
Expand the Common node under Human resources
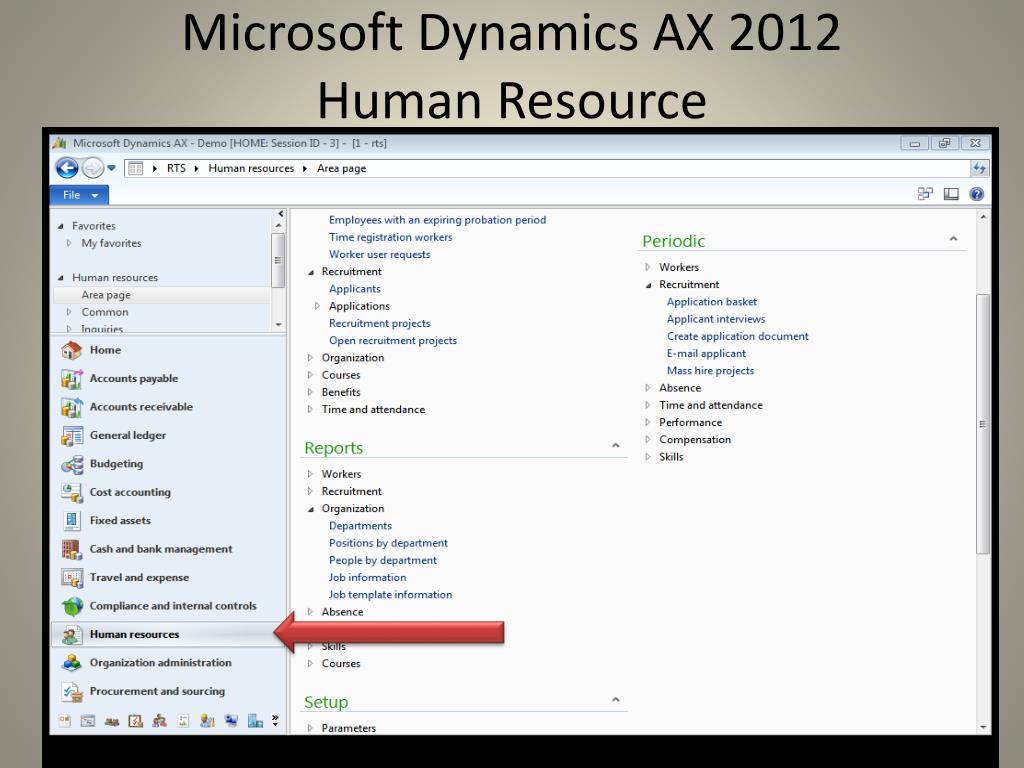[x=69, y=312]
